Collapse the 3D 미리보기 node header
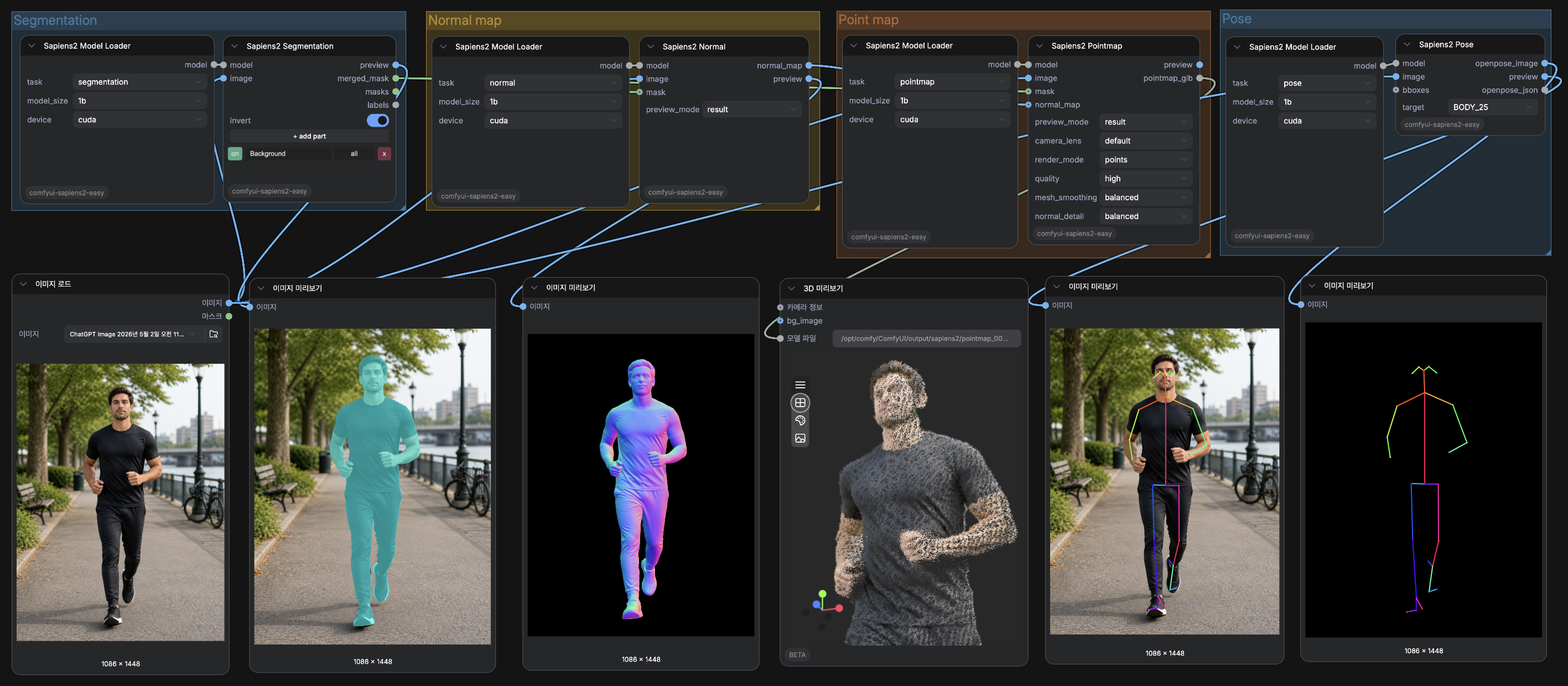The image size is (1568, 686). click(x=791, y=289)
